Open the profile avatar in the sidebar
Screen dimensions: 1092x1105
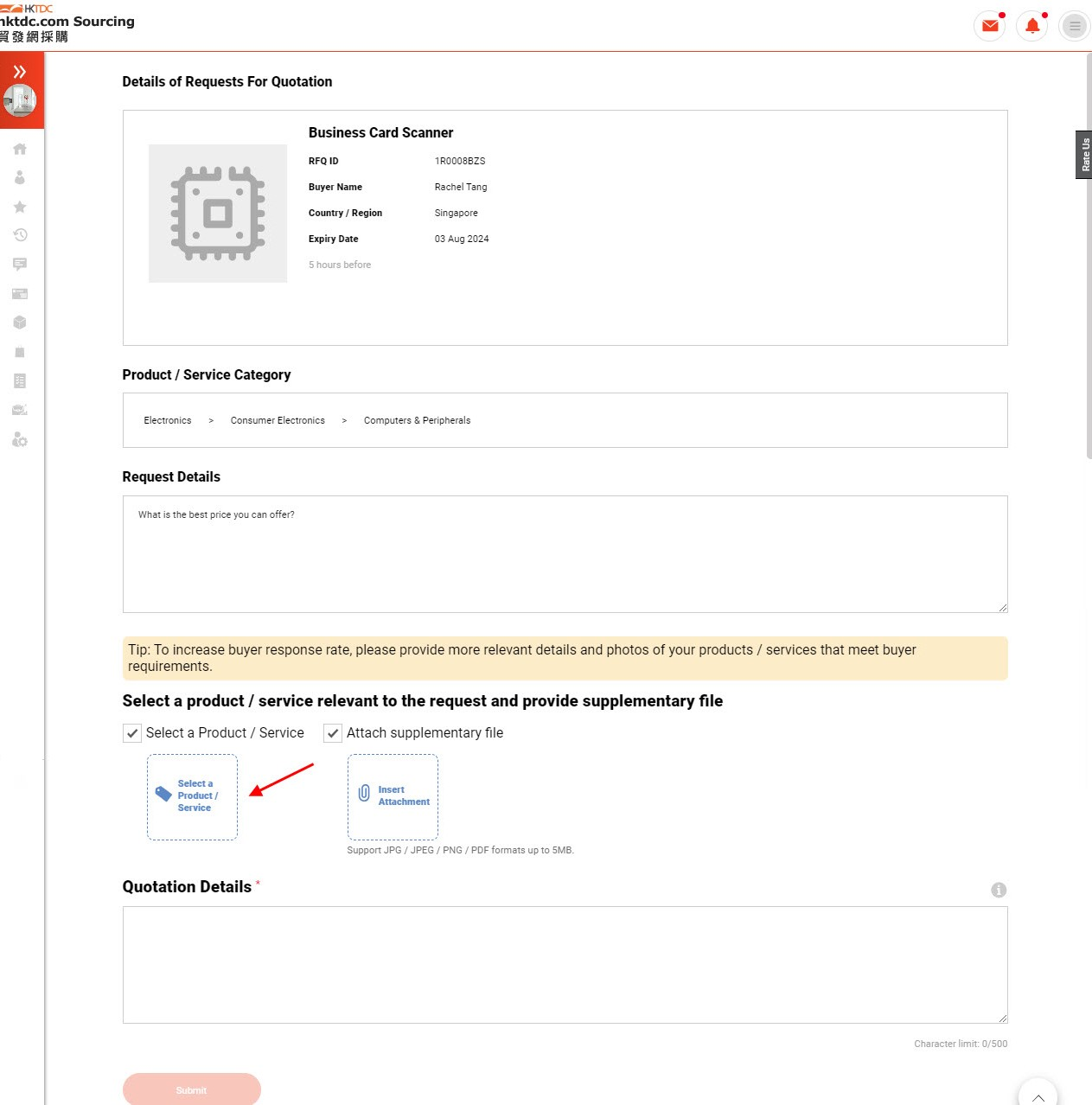(x=19, y=101)
